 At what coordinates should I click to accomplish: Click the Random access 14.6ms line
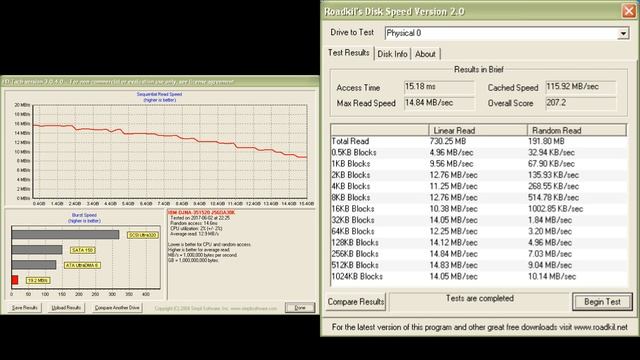pos(194,223)
